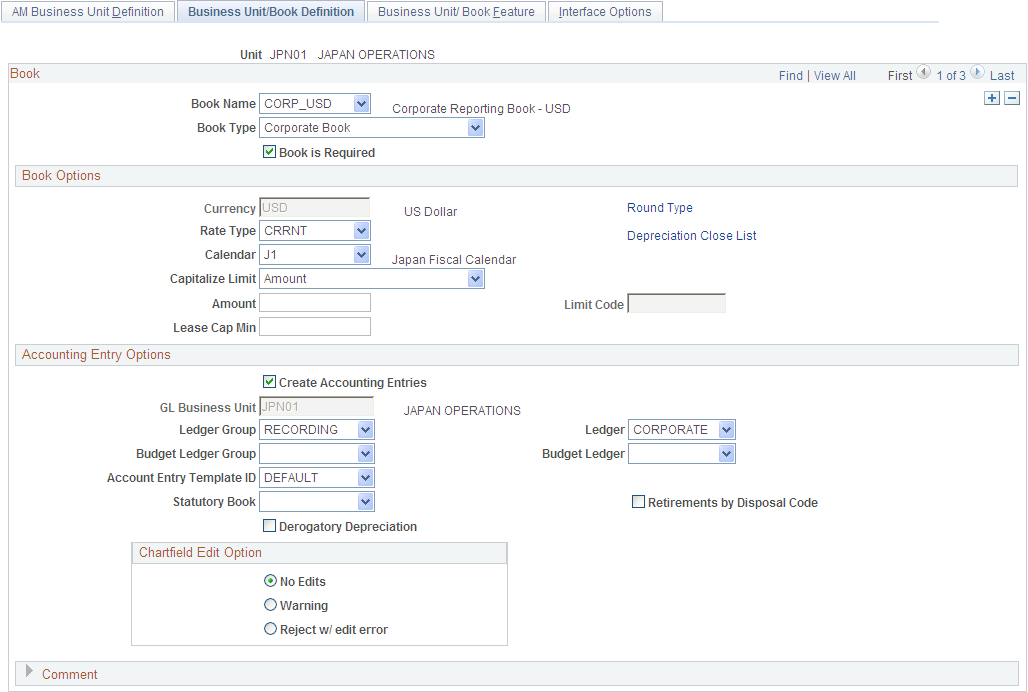This screenshot has width=1028, height=692.
Task: Enable Retirements by Disposal Code
Action: tap(638, 502)
